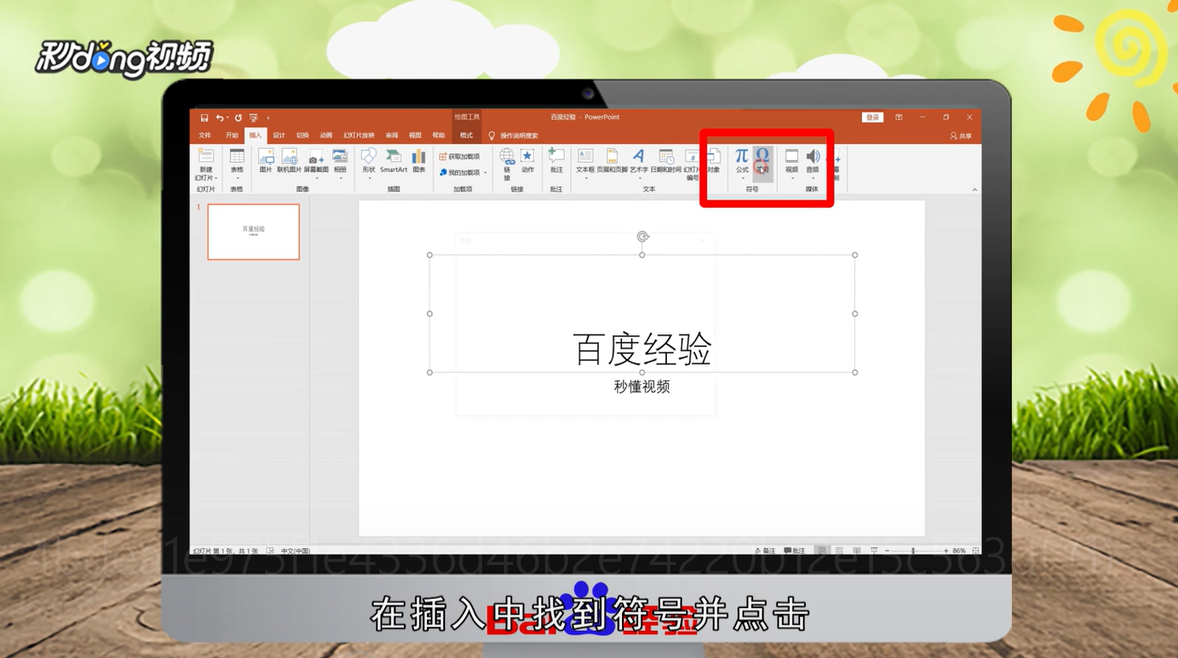
Task: Click the 秒懂视频 subtitle text on slide
Action: pos(642,386)
